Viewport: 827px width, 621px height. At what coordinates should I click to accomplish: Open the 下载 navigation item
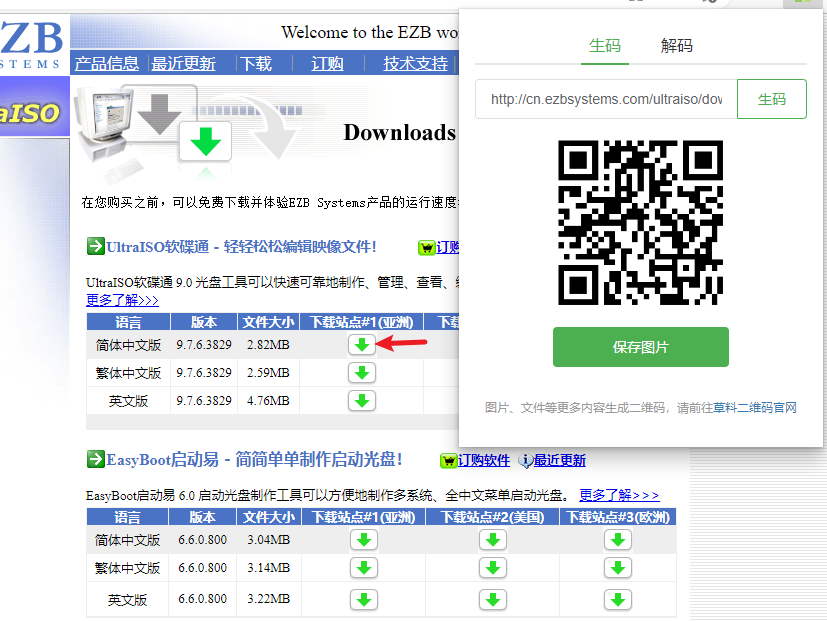click(x=256, y=63)
